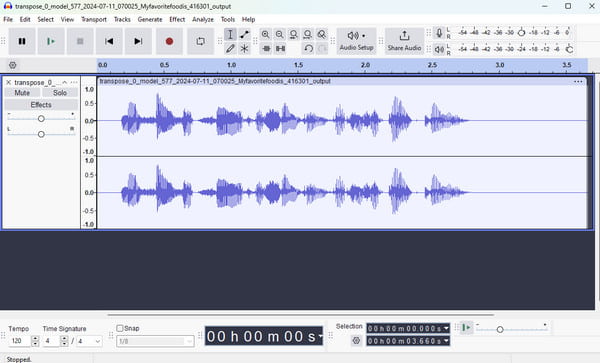Click the Zoom In magnifier

[265, 34]
